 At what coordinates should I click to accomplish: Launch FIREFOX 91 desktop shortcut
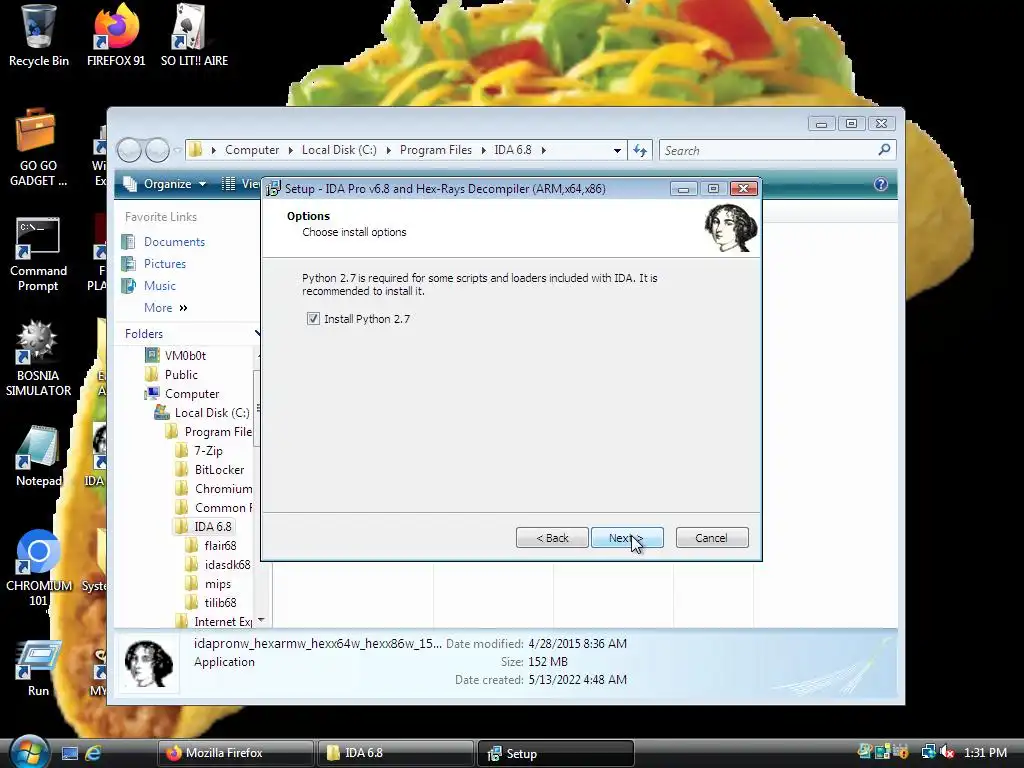point(116,36)
